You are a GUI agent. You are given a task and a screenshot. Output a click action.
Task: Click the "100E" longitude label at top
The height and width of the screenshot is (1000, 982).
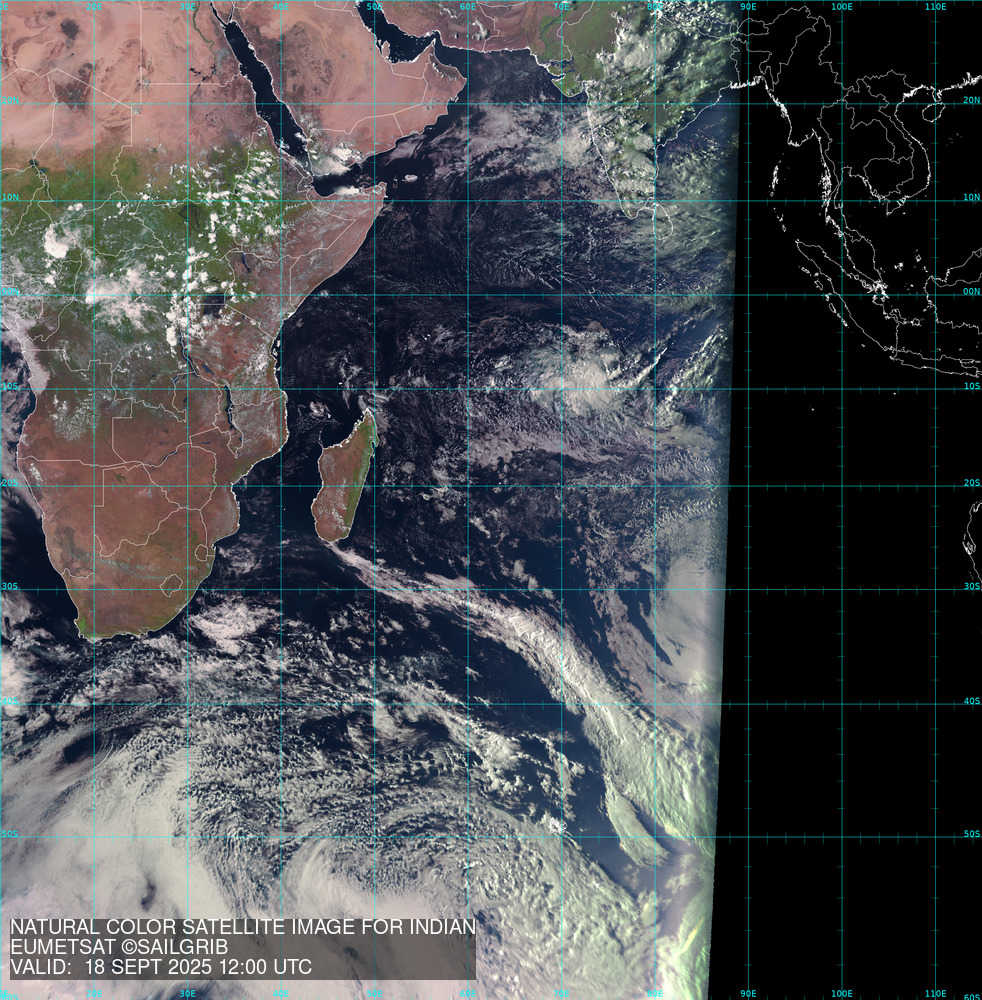(842, 7)
